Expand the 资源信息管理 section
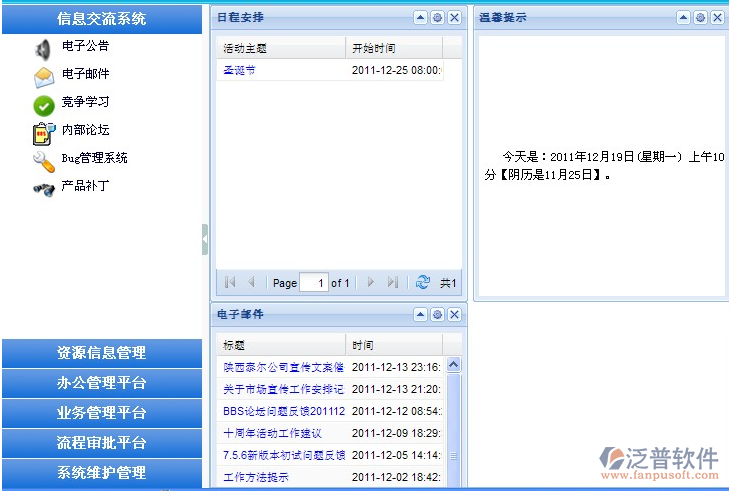 (102, 353)
